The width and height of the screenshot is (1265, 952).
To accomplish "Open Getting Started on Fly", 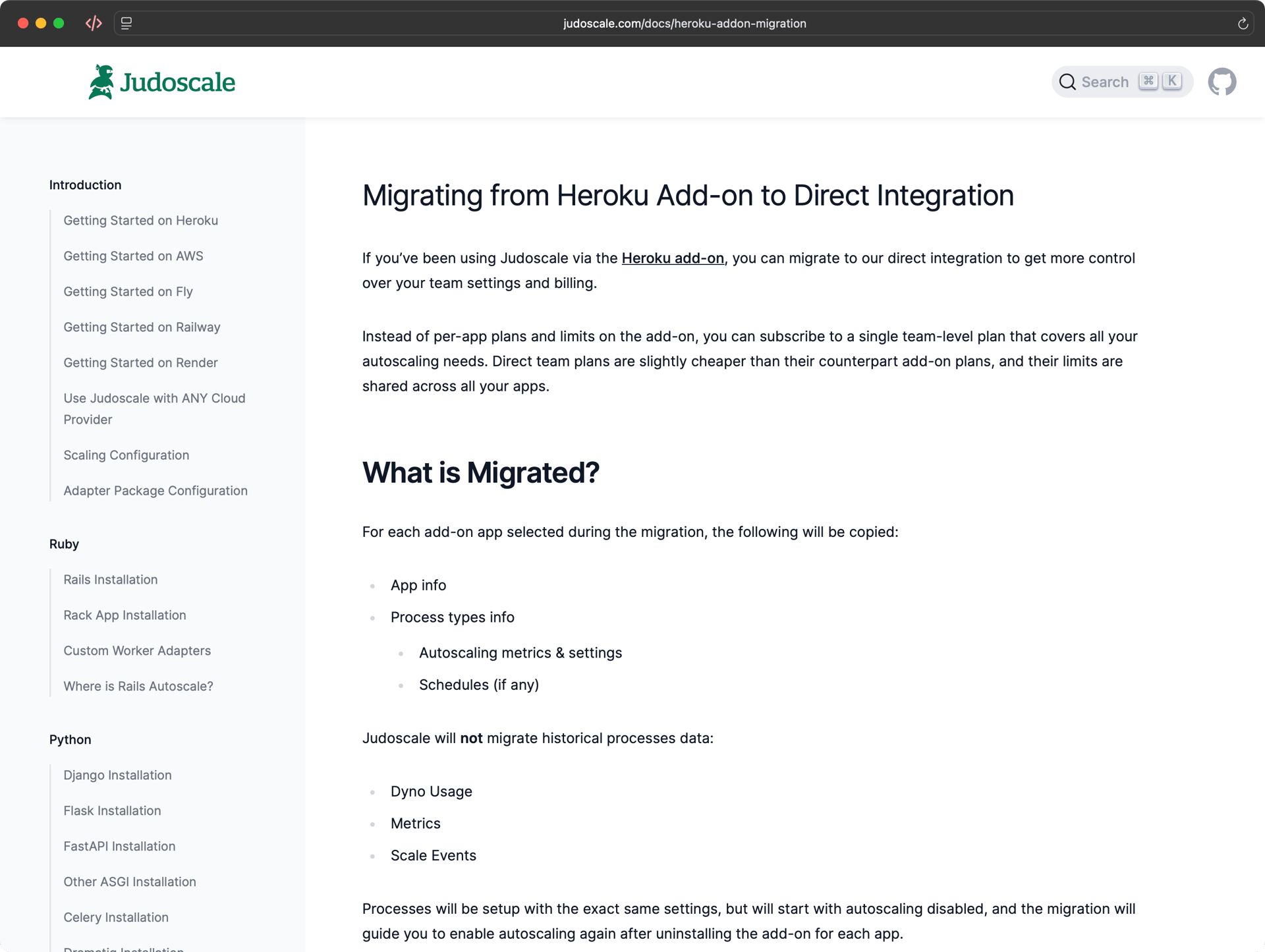I will click(x=128, y=292).
